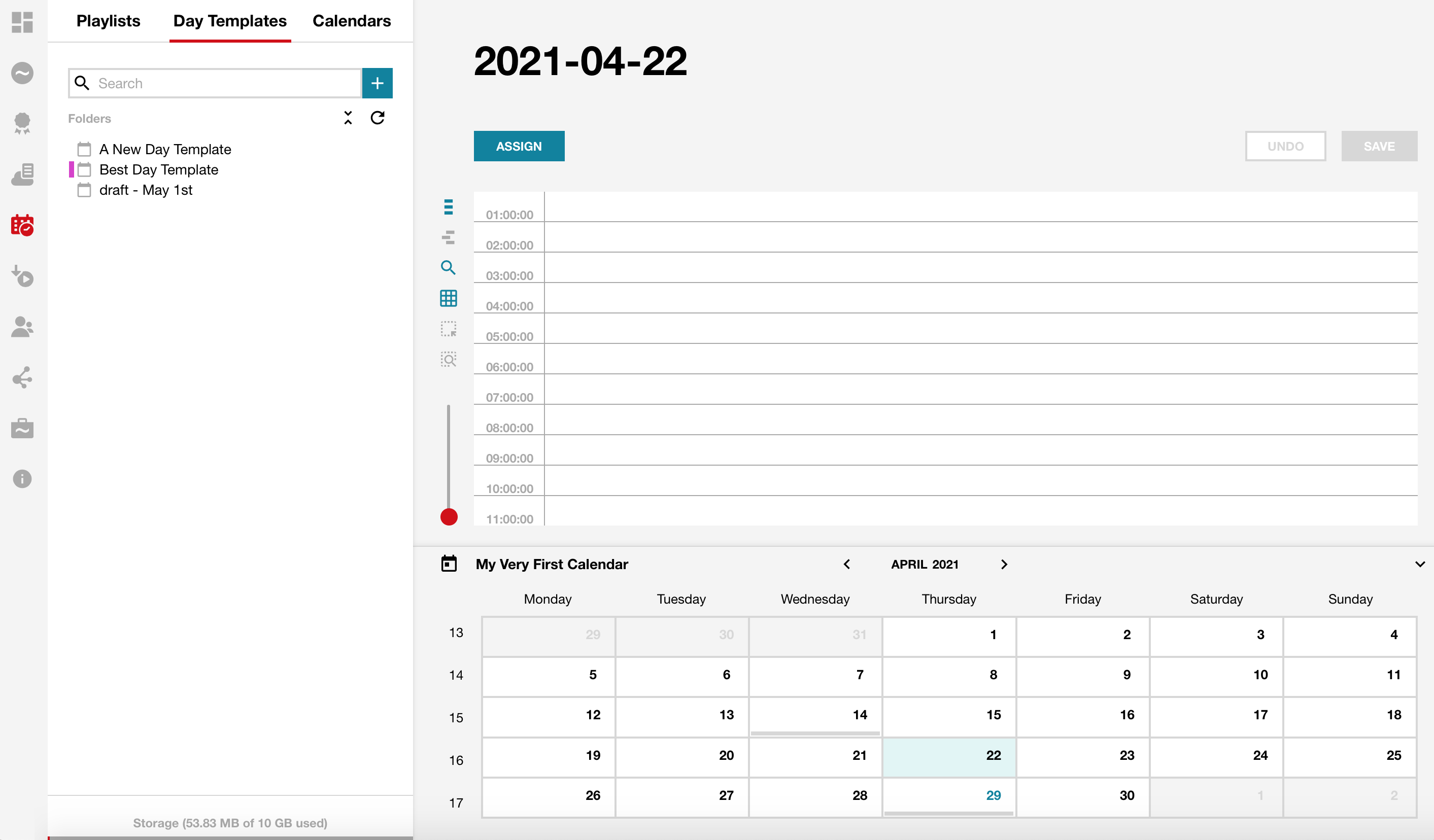1434x840 pixels.
Task: Click the ASSIGN button
Action: [x=519, y=146]
